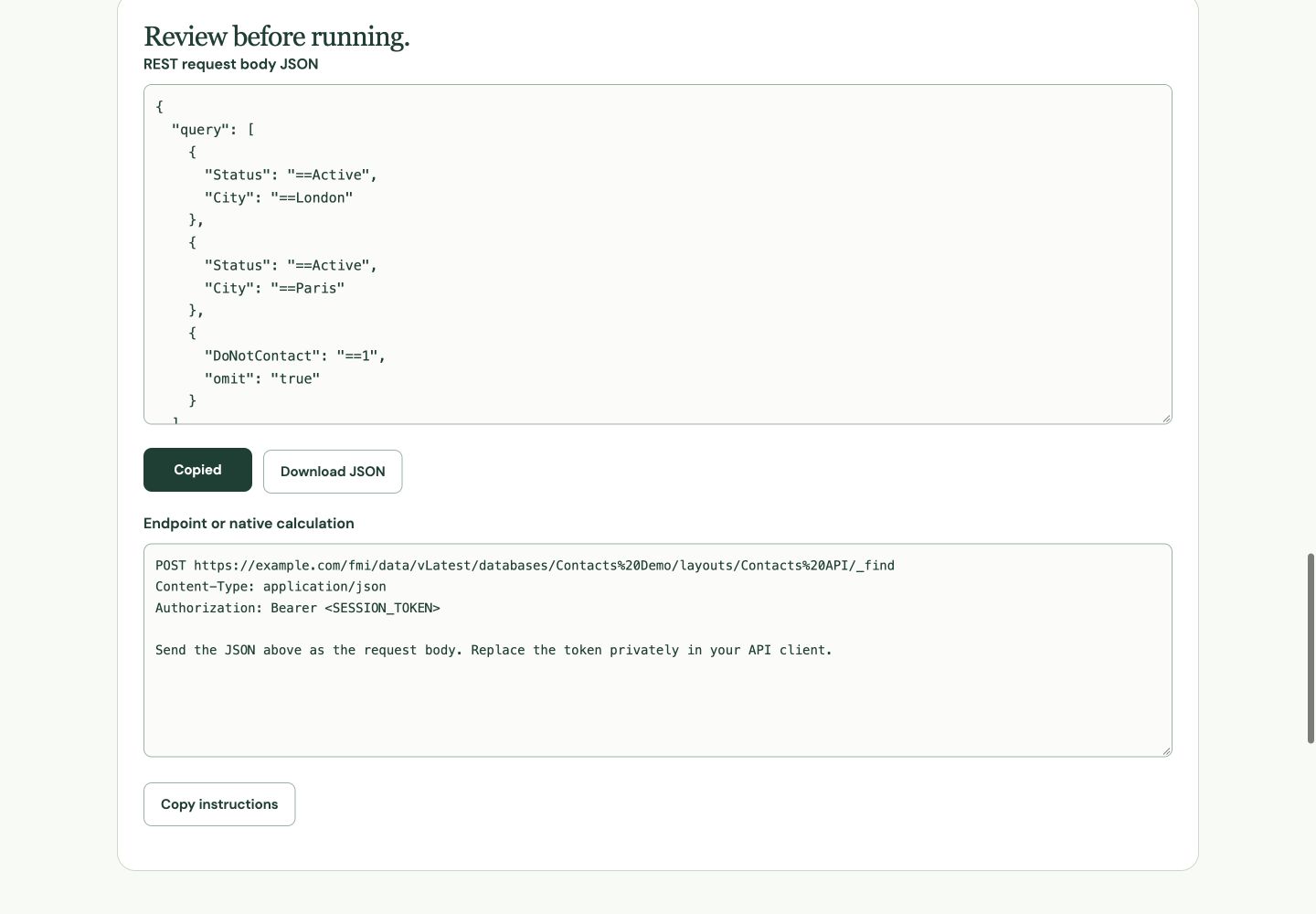
Task: Grab the JSON textarea resize handle
Action: point(1166,419)
